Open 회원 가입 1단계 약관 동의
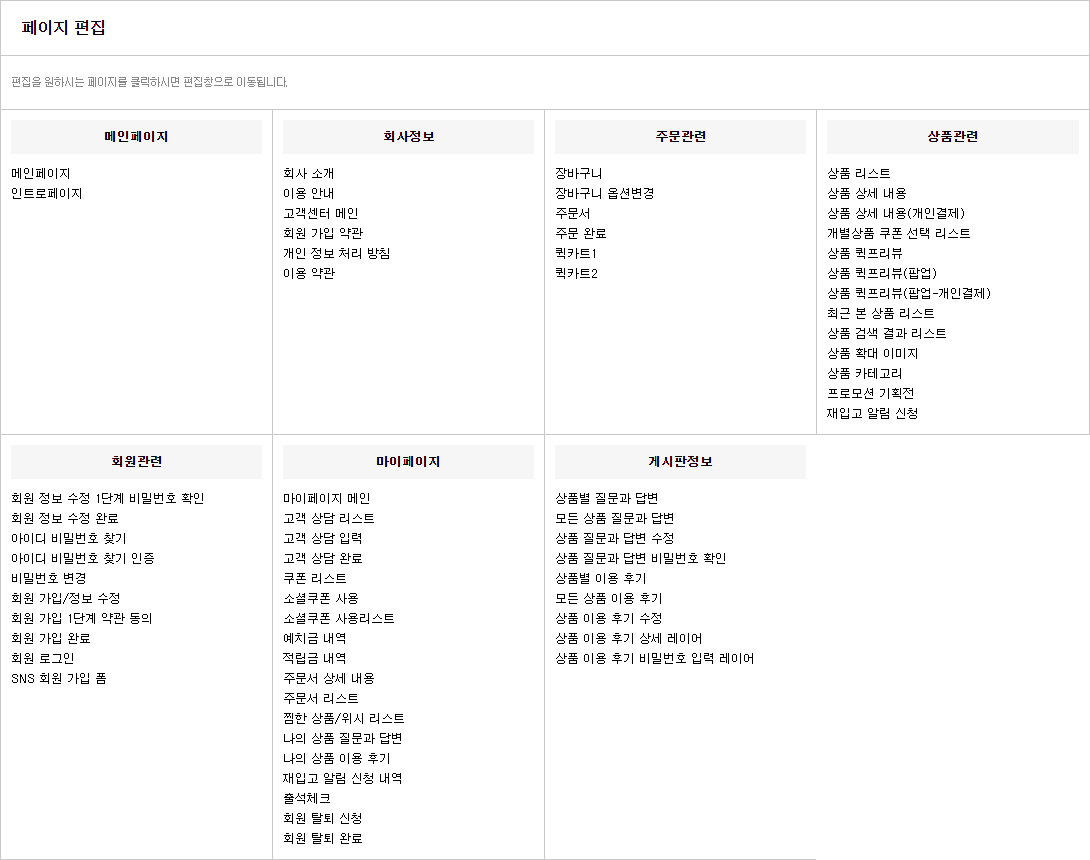Screen dimensions: 1090x860 82,619
